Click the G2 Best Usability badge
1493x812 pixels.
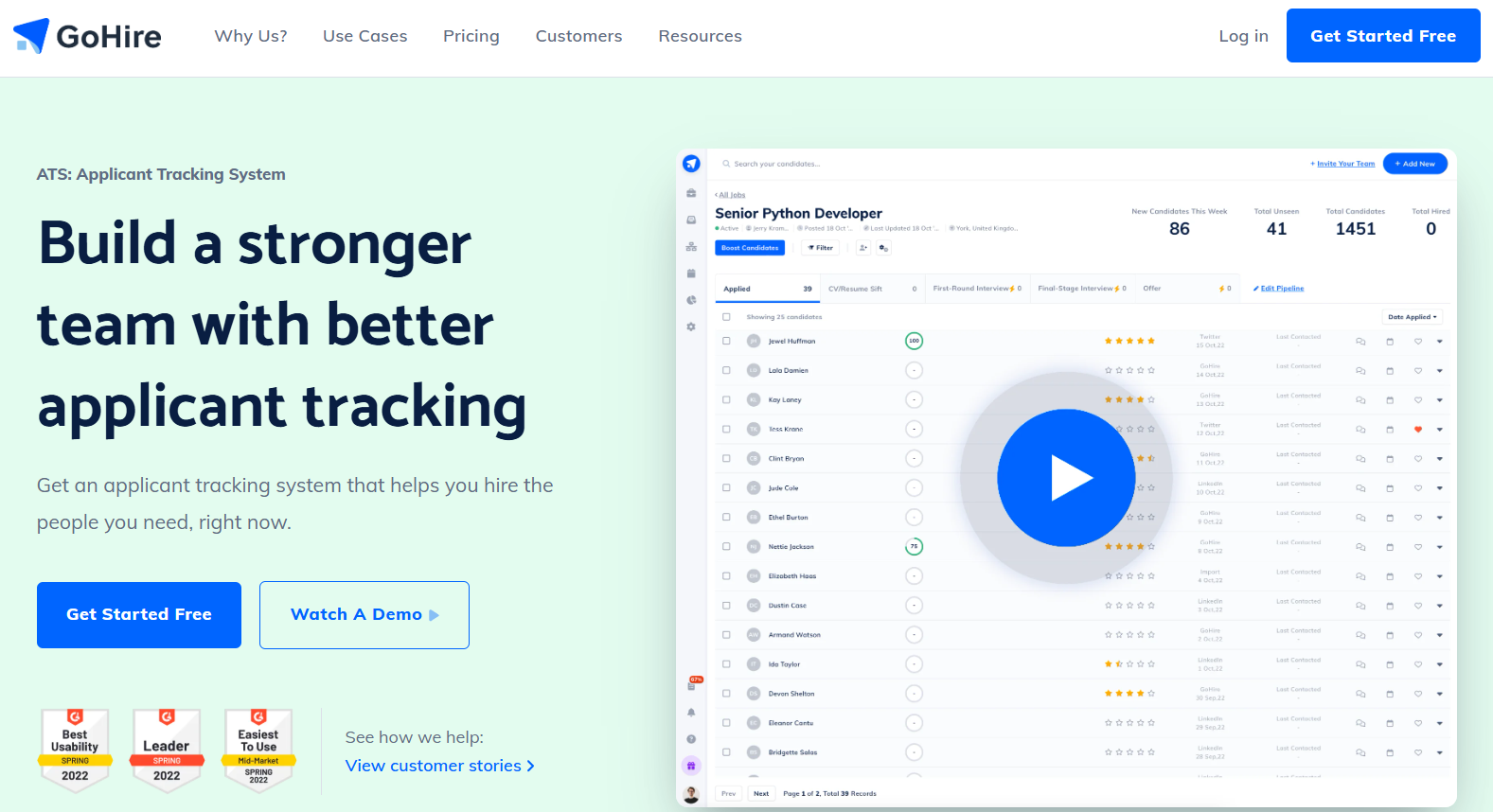[x=75, y=750]
